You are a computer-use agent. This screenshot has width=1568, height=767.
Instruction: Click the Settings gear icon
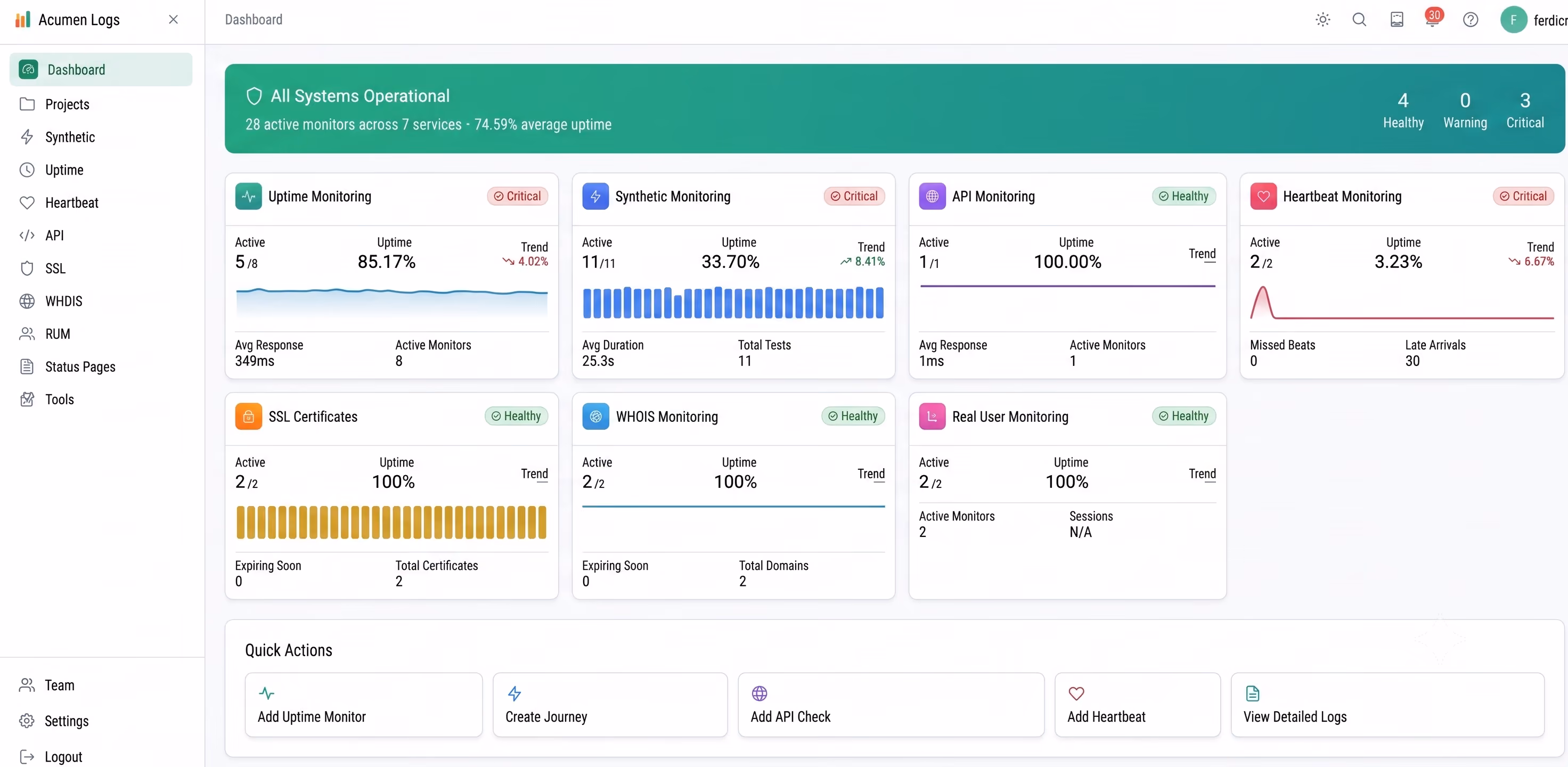tap(27, 721)
